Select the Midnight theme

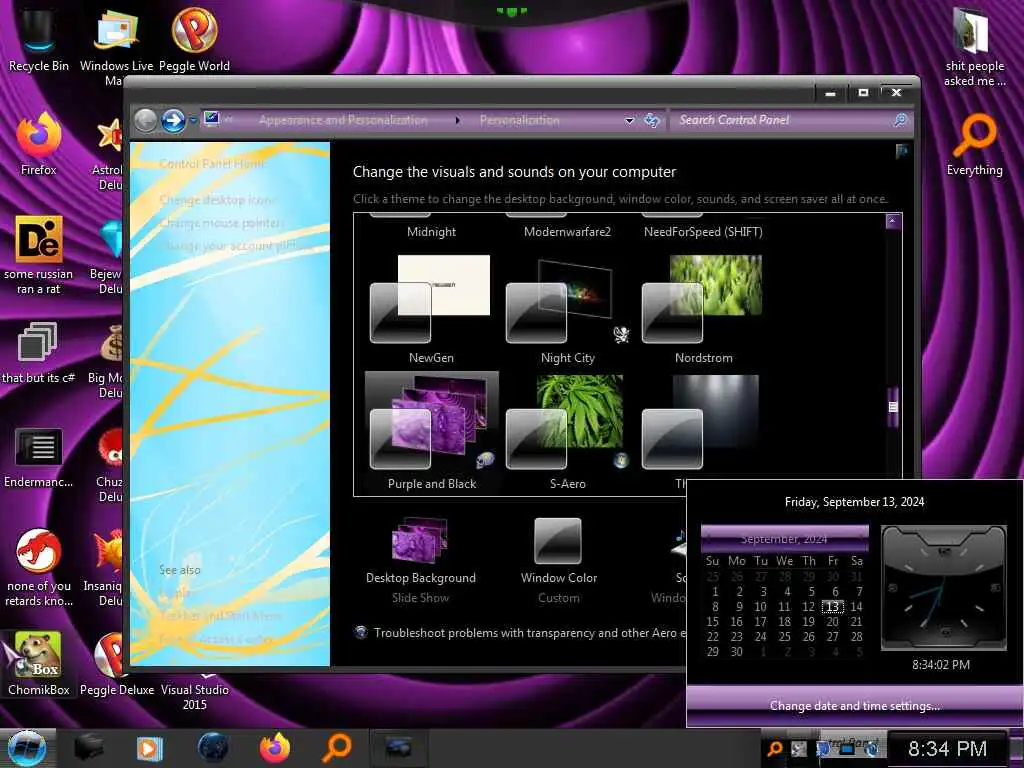pos(431,232)
